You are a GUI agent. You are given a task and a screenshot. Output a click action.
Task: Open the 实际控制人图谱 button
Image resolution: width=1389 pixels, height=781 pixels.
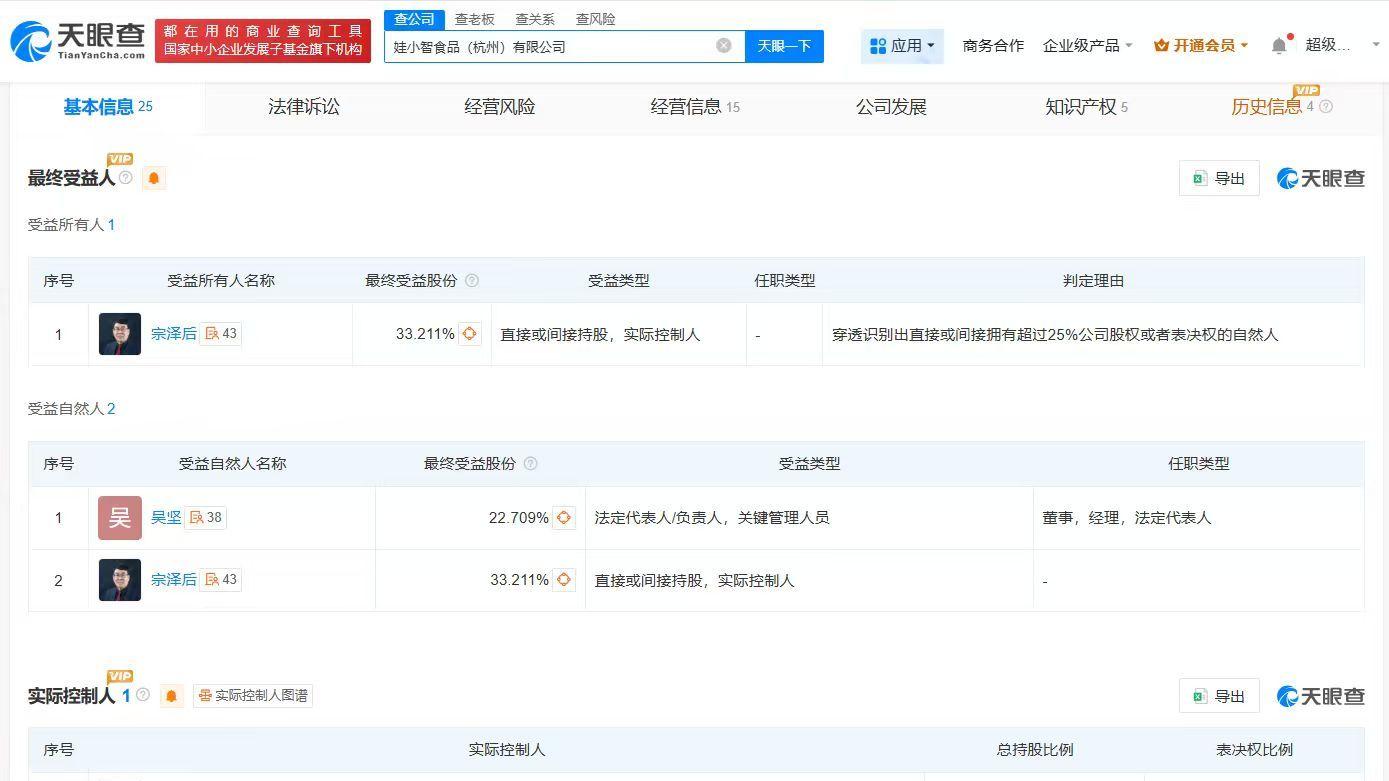click(x=253, y=696)
